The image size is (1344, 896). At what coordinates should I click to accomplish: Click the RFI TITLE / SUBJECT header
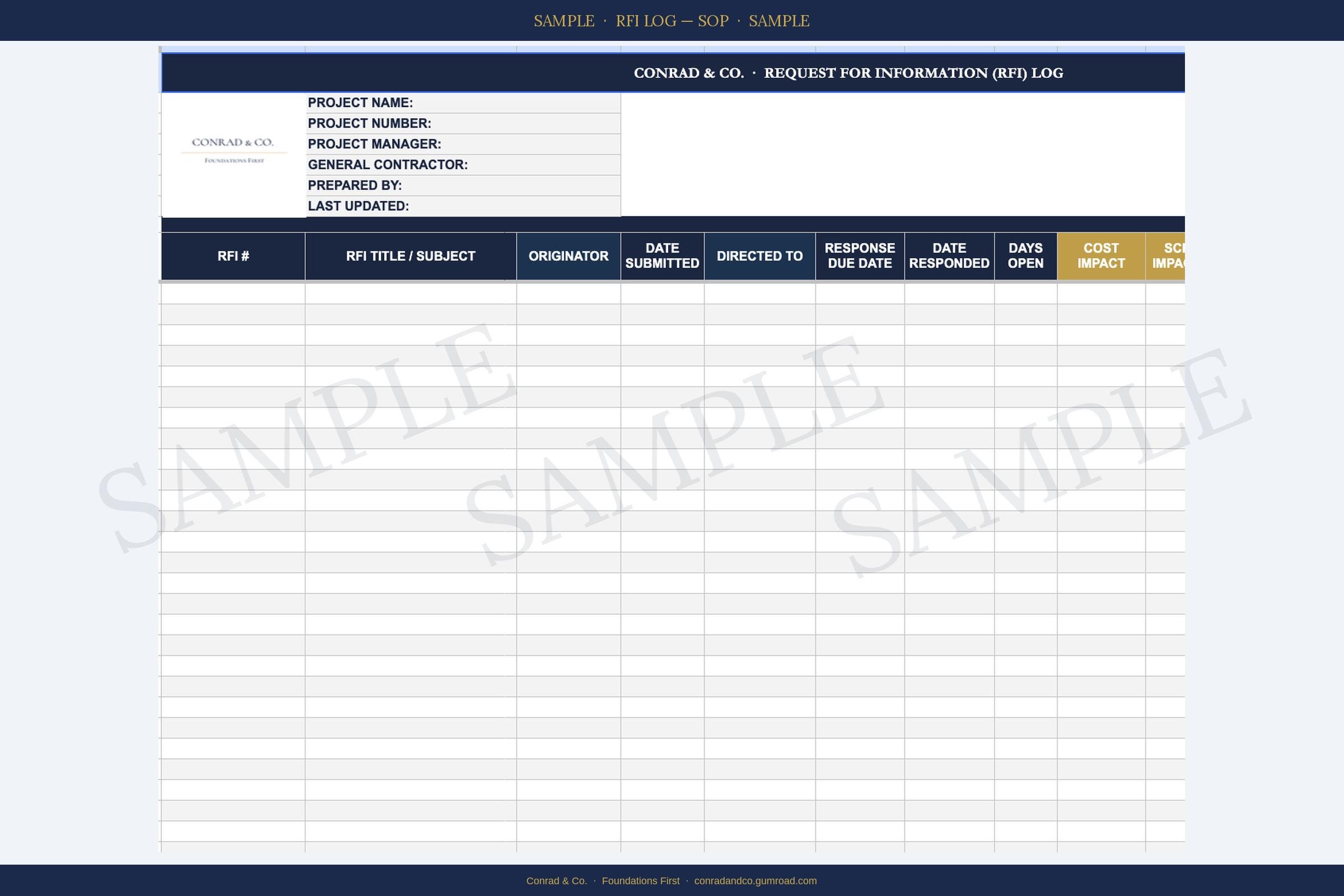(x=411, y=256)
